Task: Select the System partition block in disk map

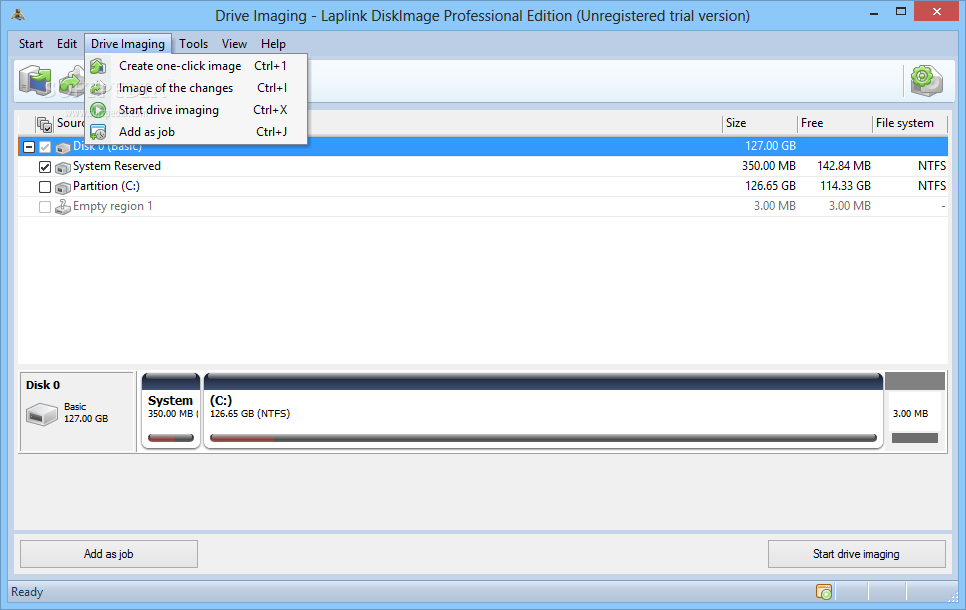Action: (x=171, y=410)
